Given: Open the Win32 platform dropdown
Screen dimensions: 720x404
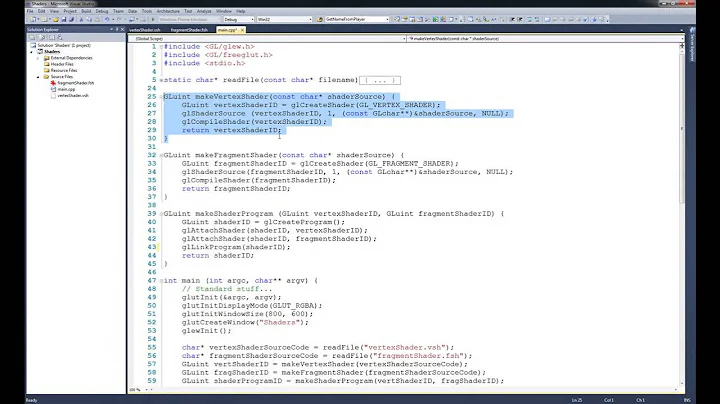Looking at the screenshot, I should 310,19.
